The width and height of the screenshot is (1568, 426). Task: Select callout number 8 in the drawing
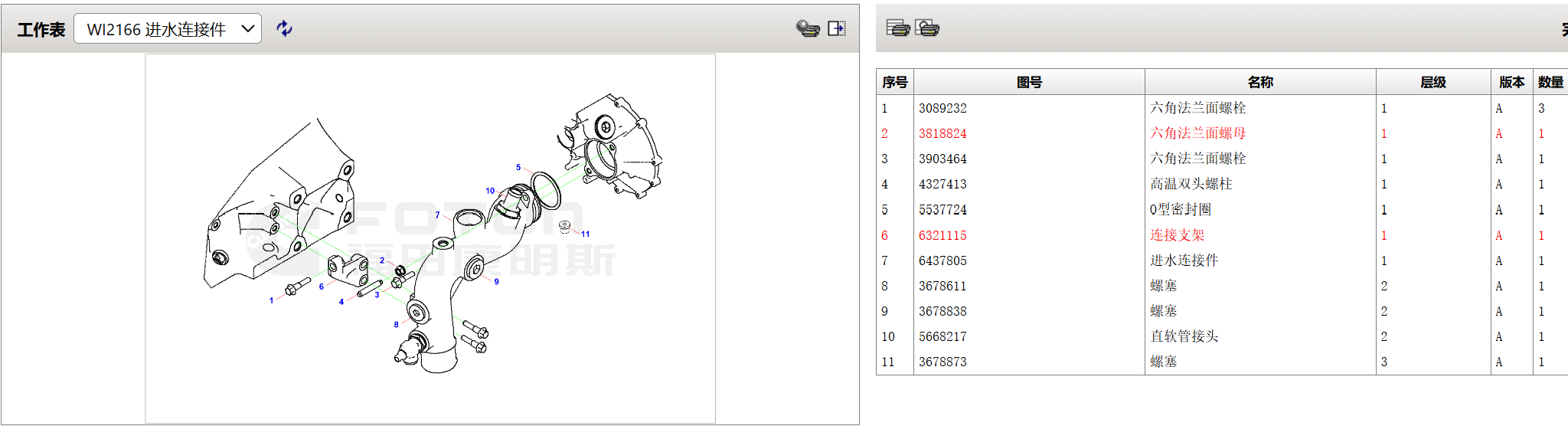pyautogui.click(x=396, y=325)
